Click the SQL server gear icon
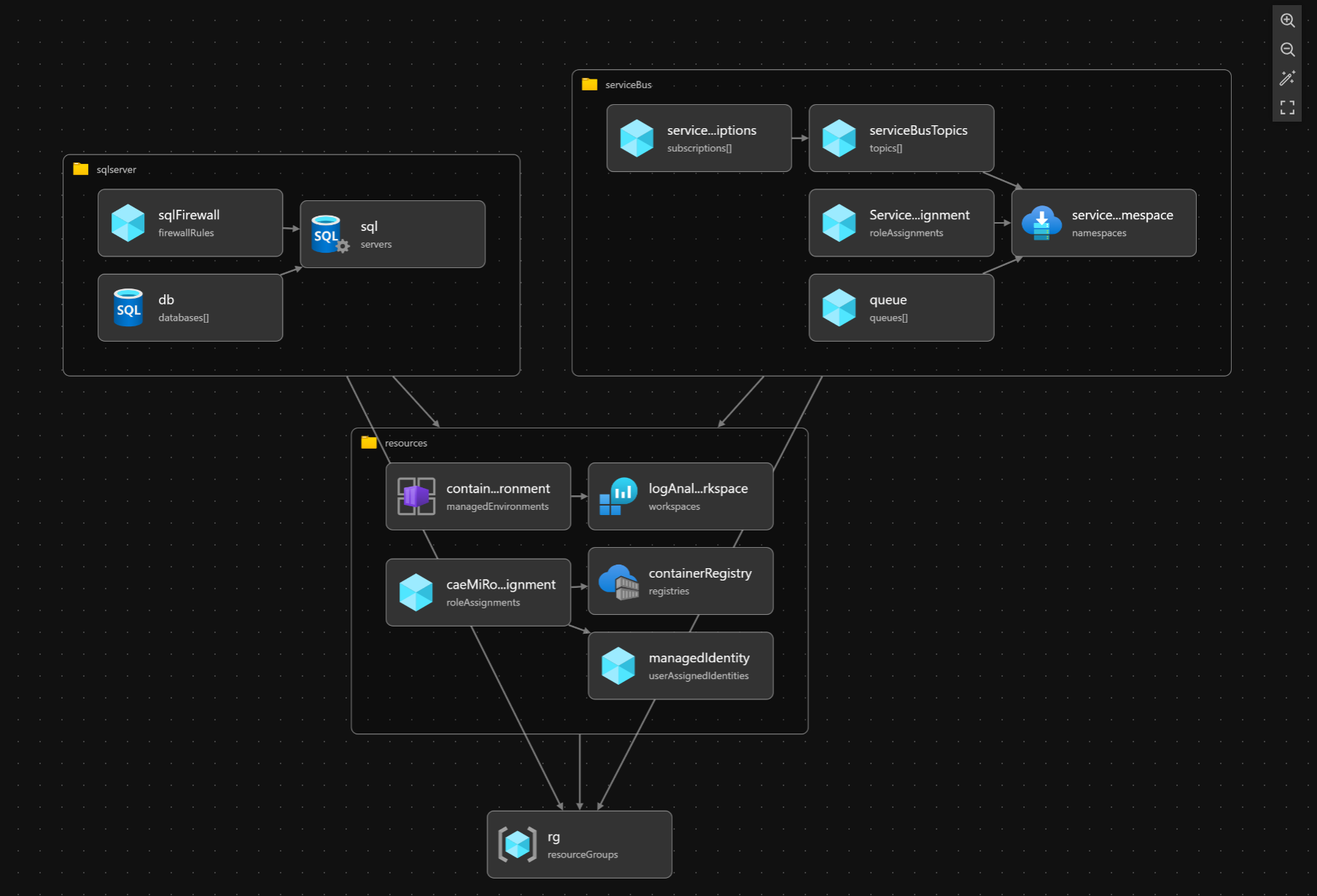 click(x=330, y=234)
